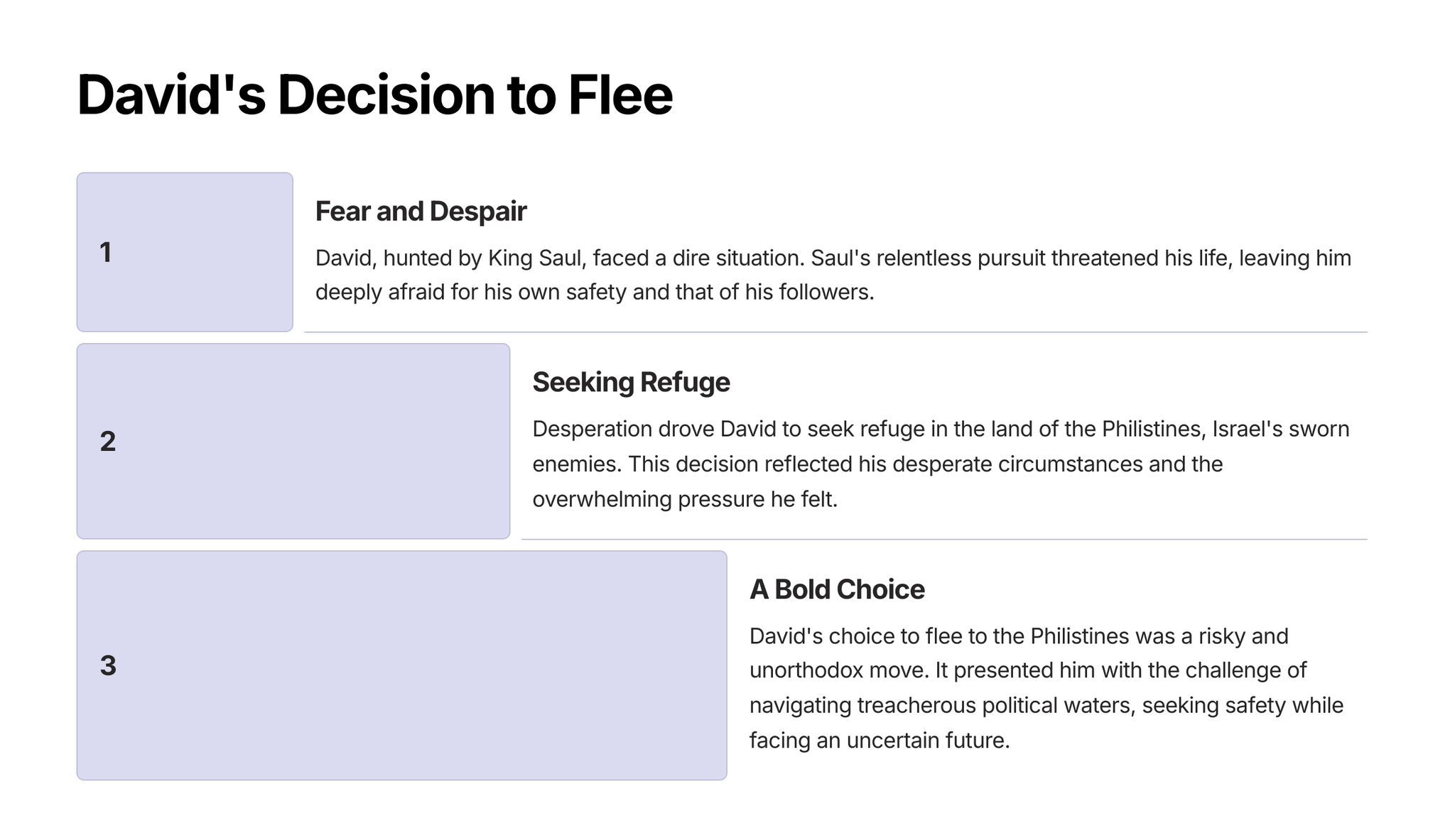This screenshot has height=840, width=1455.
Task: Click the word "Flee" in the title
Action: pos(620,95)
